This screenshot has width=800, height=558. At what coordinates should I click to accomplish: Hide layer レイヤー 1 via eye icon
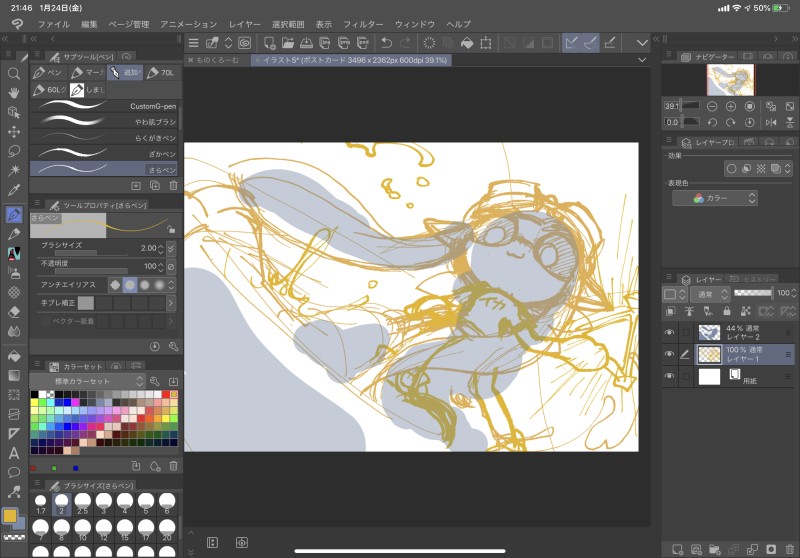click(669, 354)
